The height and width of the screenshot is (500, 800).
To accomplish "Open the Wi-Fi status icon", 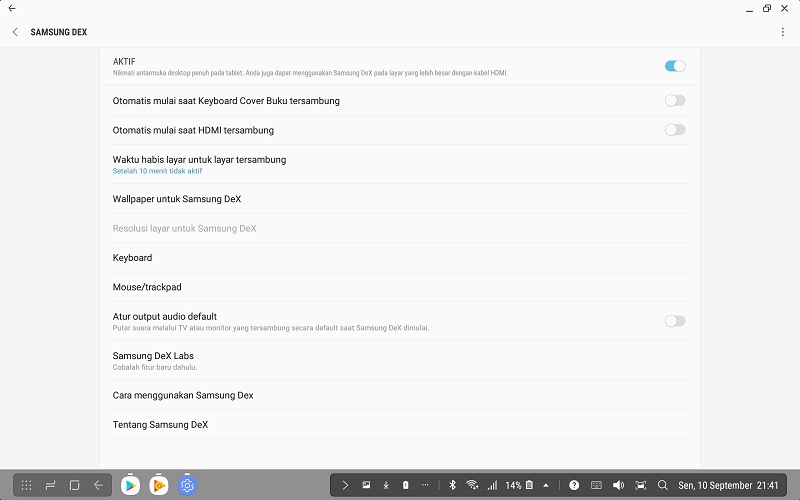I will click(472, 485).
